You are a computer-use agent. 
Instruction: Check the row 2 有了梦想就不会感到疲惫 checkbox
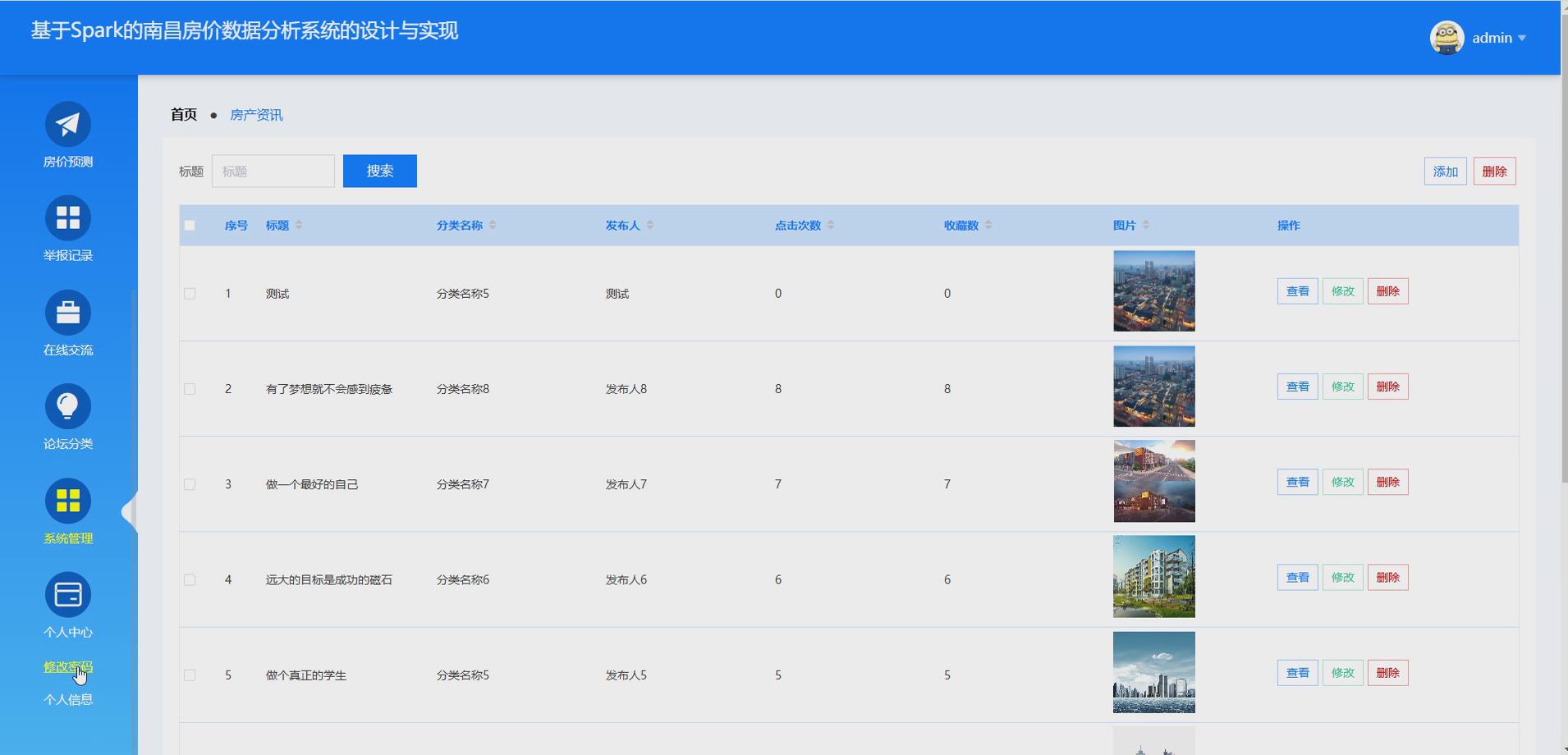[190, 389]
